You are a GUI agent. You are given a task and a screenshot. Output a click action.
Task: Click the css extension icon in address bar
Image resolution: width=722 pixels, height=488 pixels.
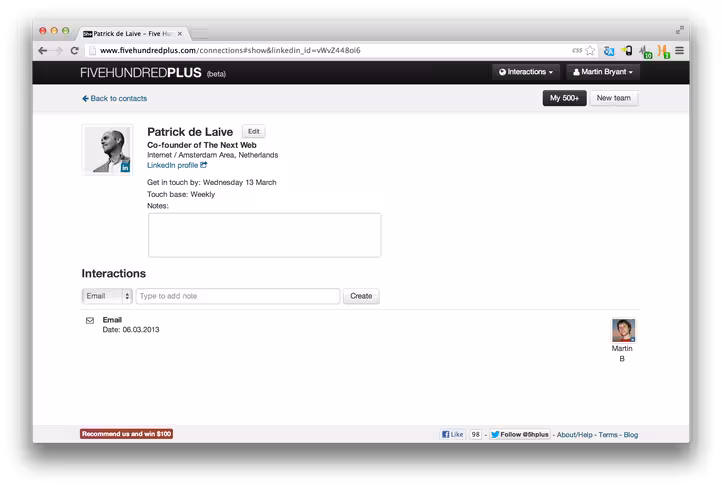[577, 50]
